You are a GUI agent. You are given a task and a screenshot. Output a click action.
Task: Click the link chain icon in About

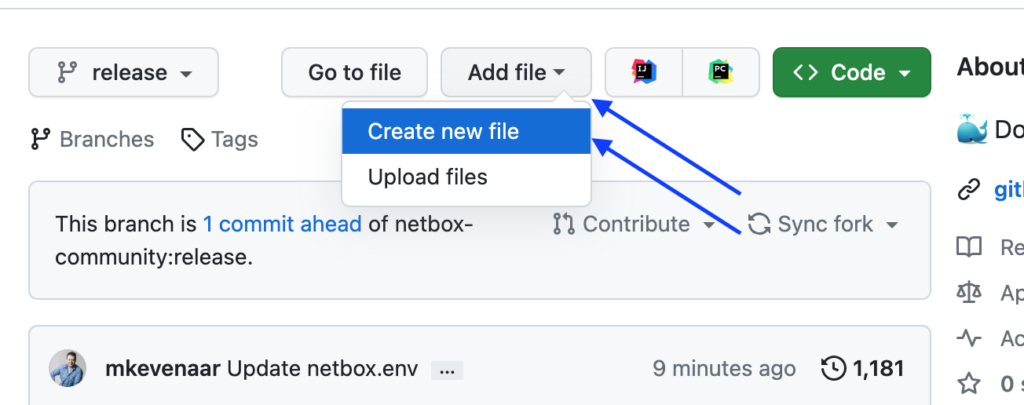968,190
